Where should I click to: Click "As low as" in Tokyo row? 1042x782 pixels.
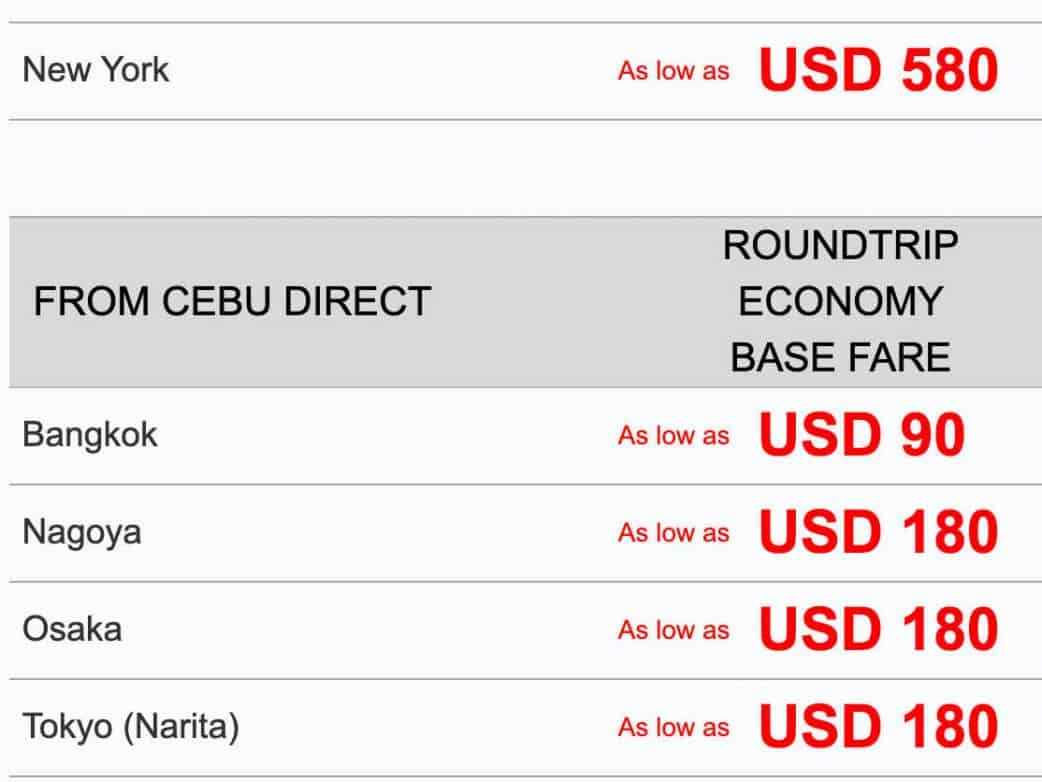pyautogui.click(x=673, y=727)
